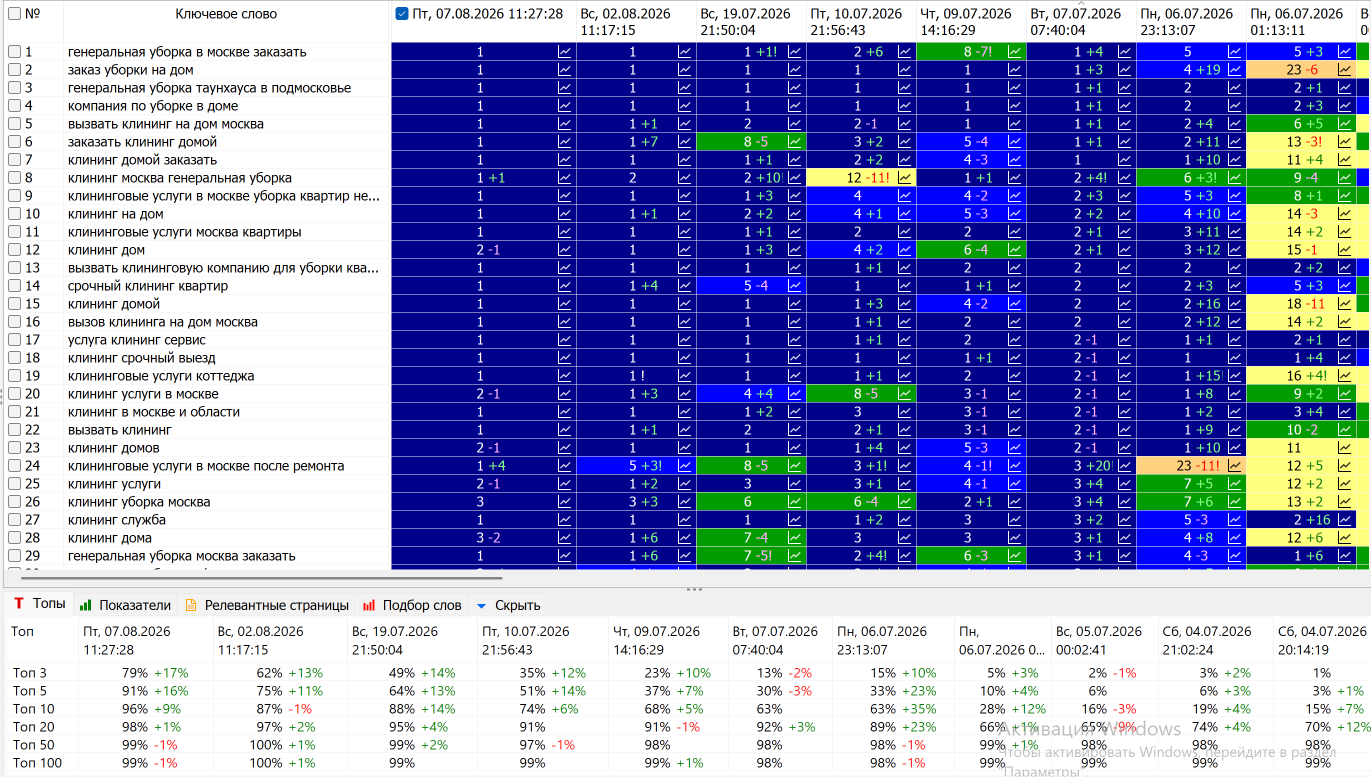This screenshot has width=1371, height=777.
Task: Open the chart icon for 'срочный клининг квартир' on 19.07.2026
Action: [x=795, y=286]
